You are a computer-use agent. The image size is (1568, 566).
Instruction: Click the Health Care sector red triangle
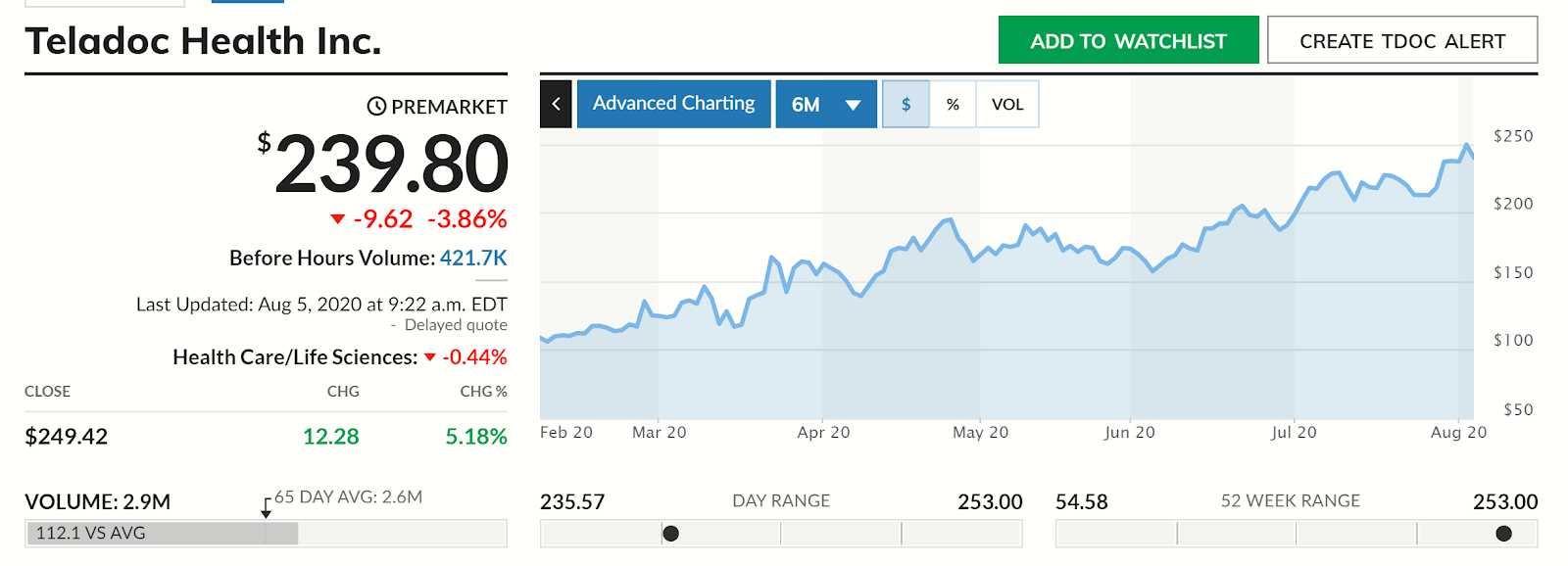(x=429, y=357)
